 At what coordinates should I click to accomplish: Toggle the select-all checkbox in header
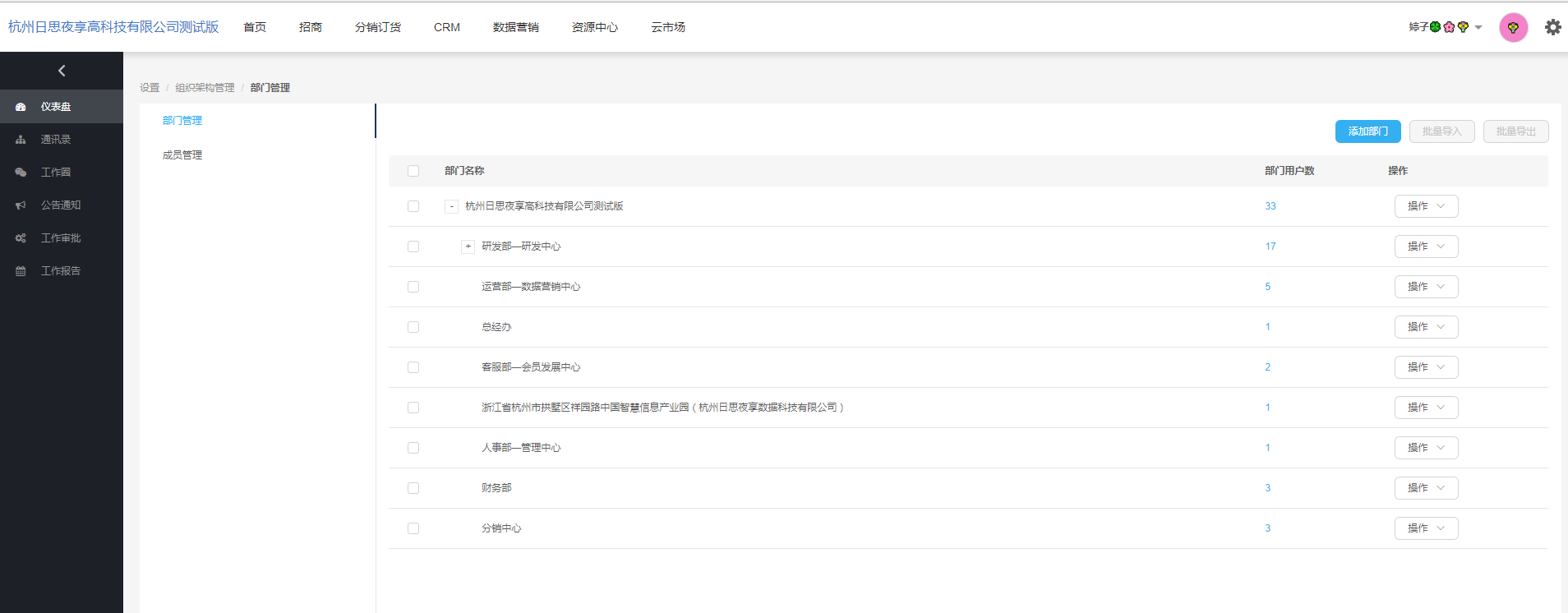point(413,171)
